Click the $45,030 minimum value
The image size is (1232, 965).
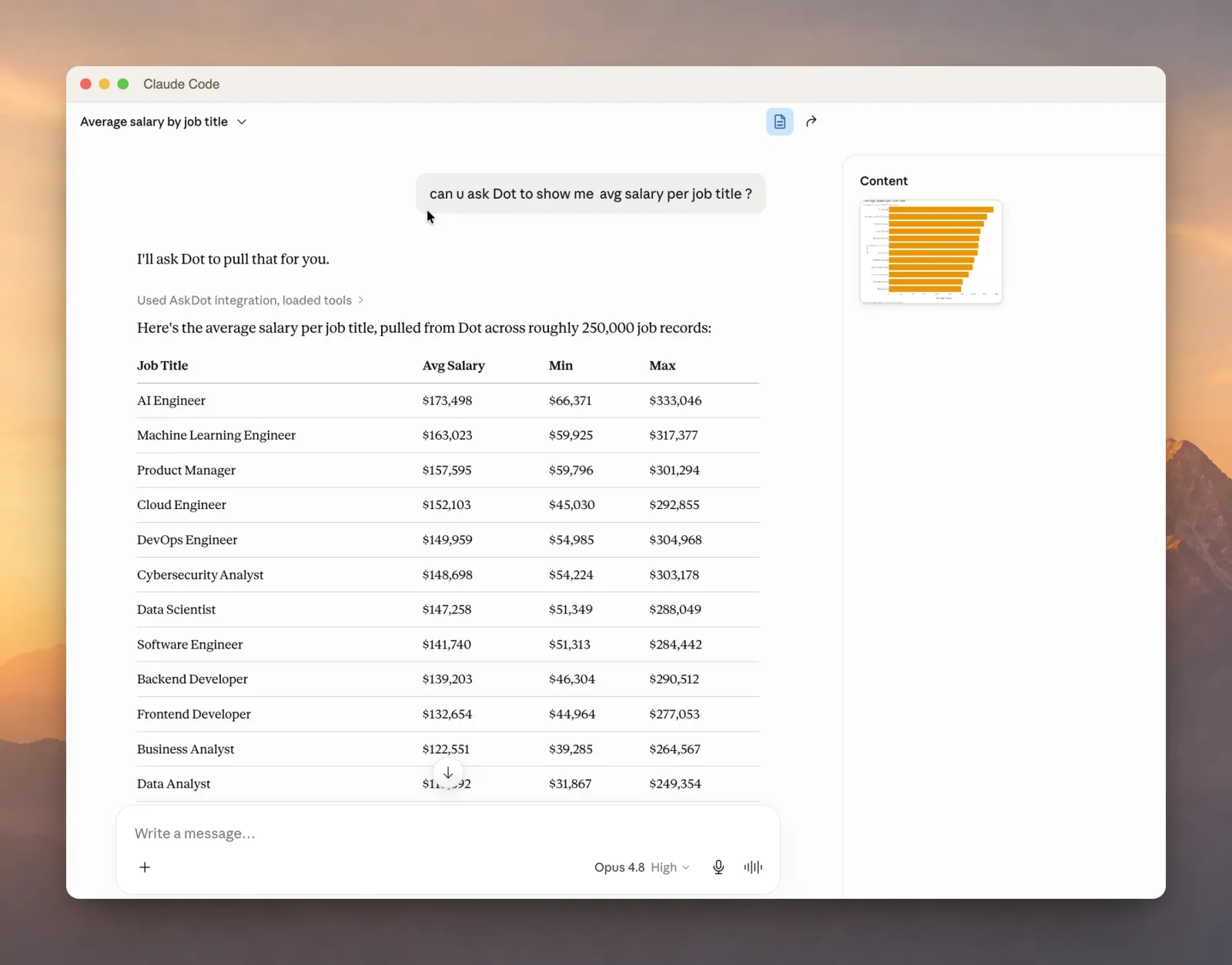tap(571, 504)
